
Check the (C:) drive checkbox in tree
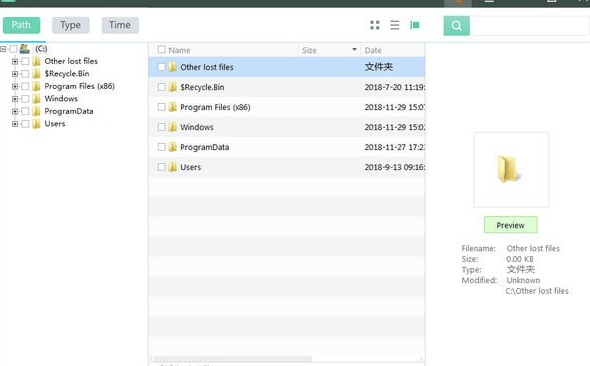pos(14,49)
